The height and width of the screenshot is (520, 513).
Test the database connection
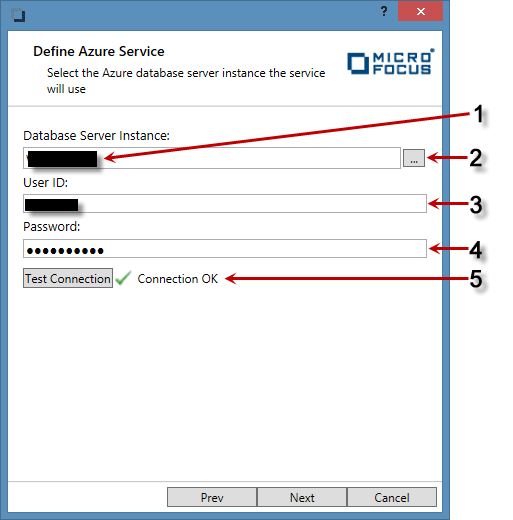pos(68,278)
